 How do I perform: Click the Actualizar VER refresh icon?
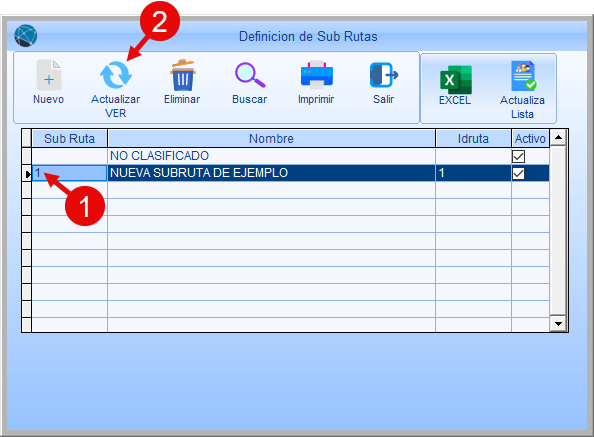pyautogui.click(x=116, y=75)
